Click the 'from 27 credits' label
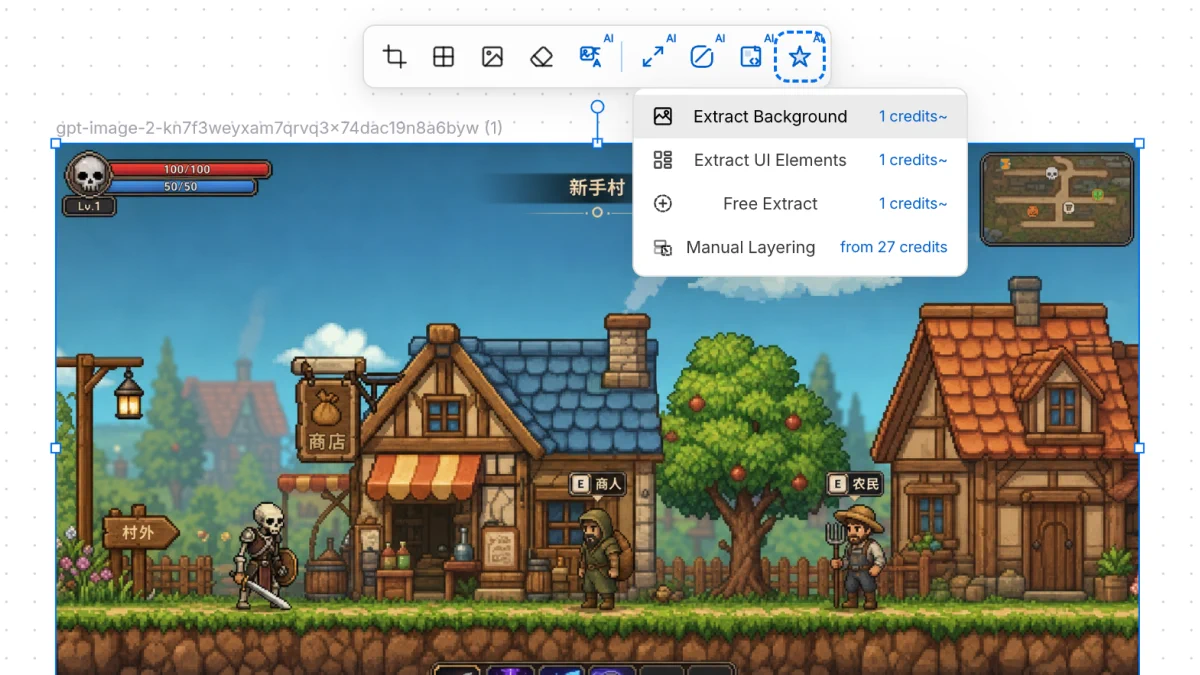Screen dimensions: 1200x675 coord(894,247)
